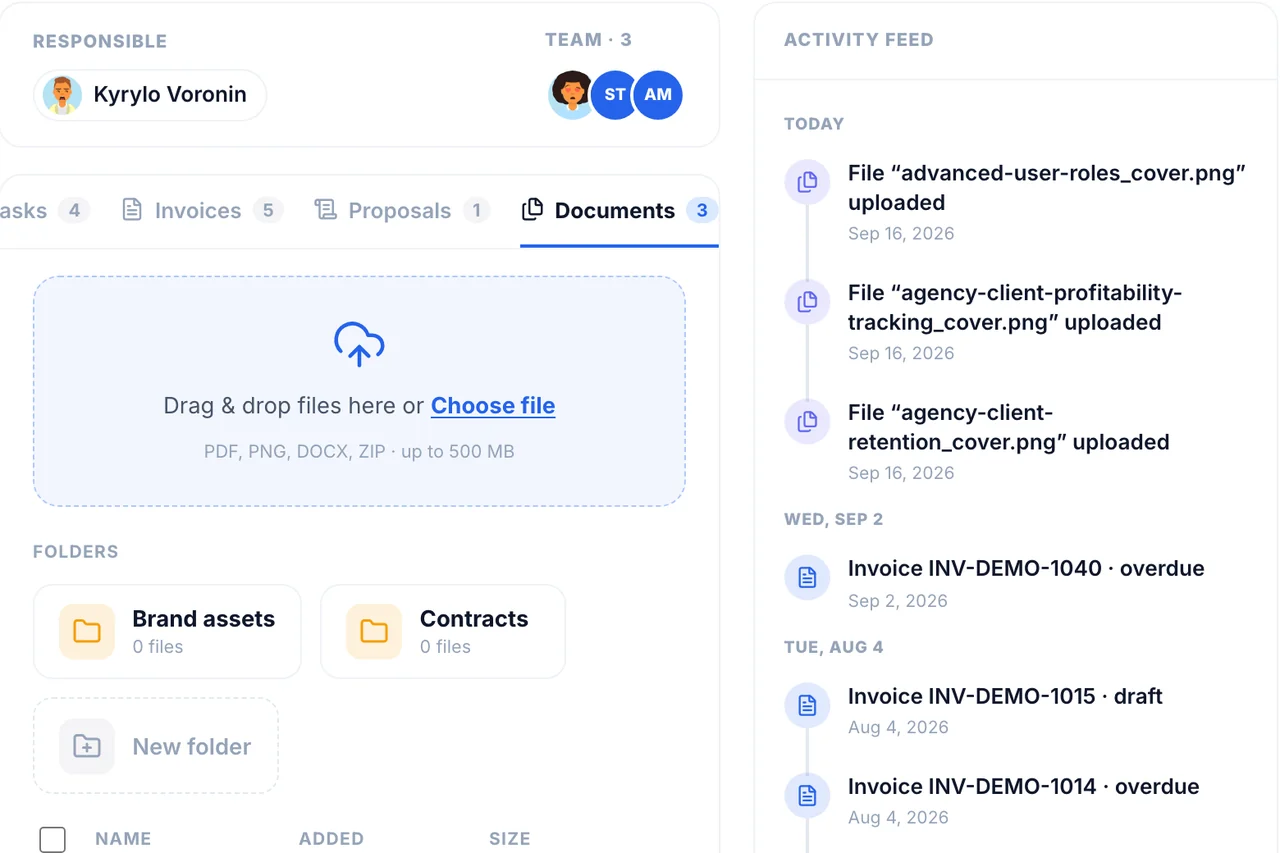
Task: Click Kyrylo Voronin's avatar picture
Action: tap(62, 95)
